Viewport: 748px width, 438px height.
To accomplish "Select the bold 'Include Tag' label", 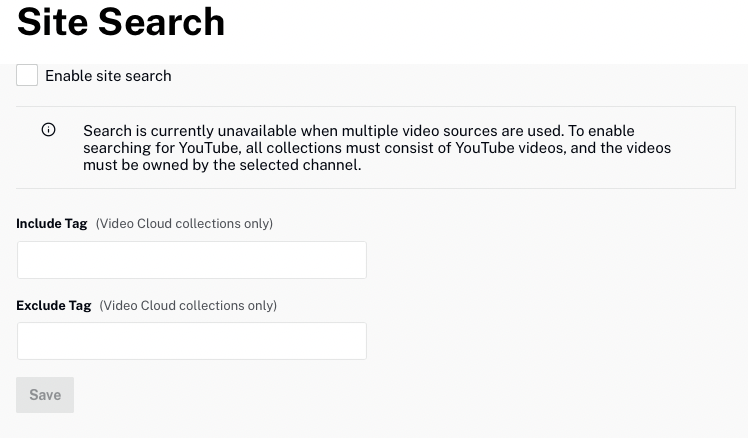I will [x=52, y=224].
